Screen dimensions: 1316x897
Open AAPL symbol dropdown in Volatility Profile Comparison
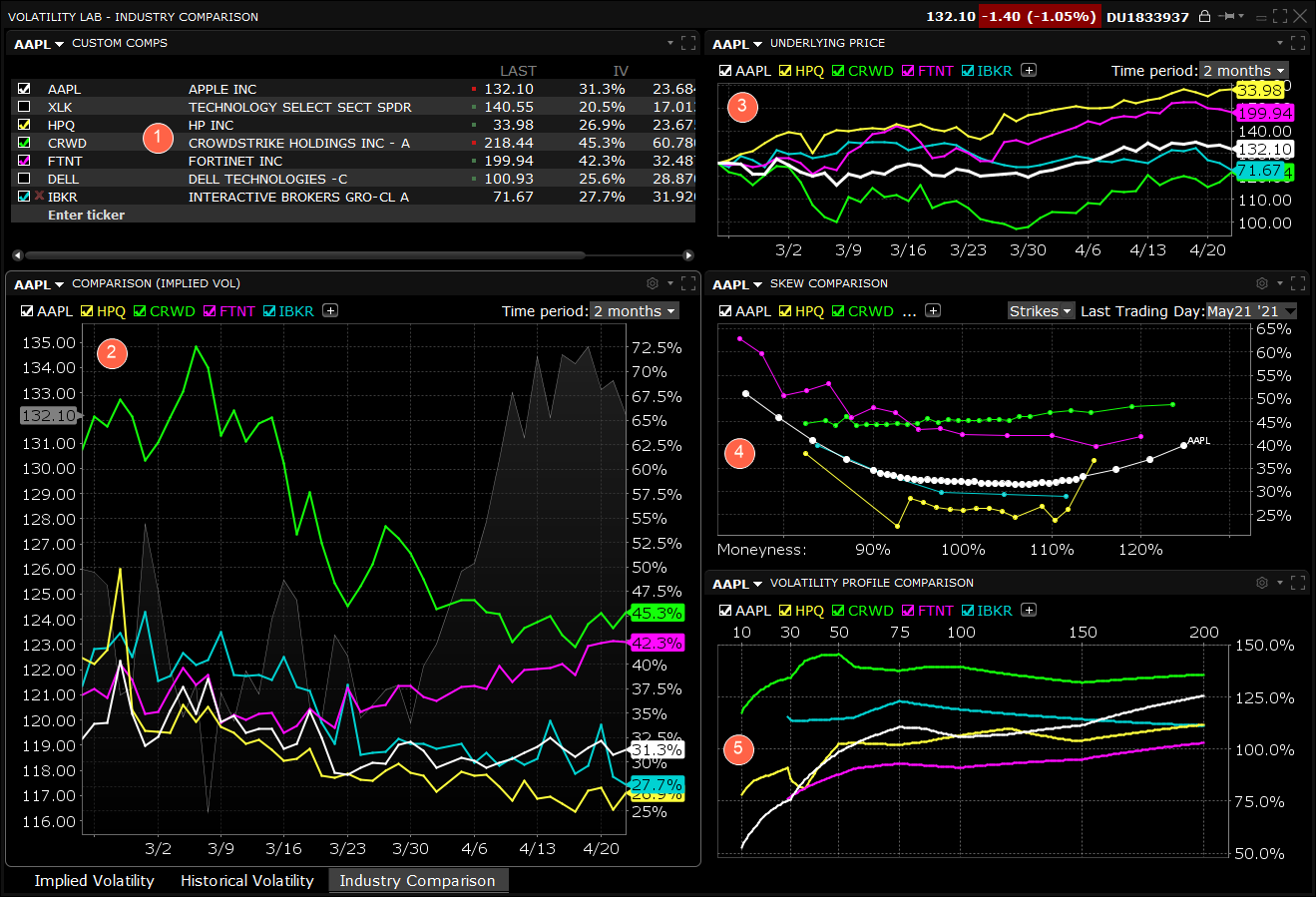(x=737, y=583)
